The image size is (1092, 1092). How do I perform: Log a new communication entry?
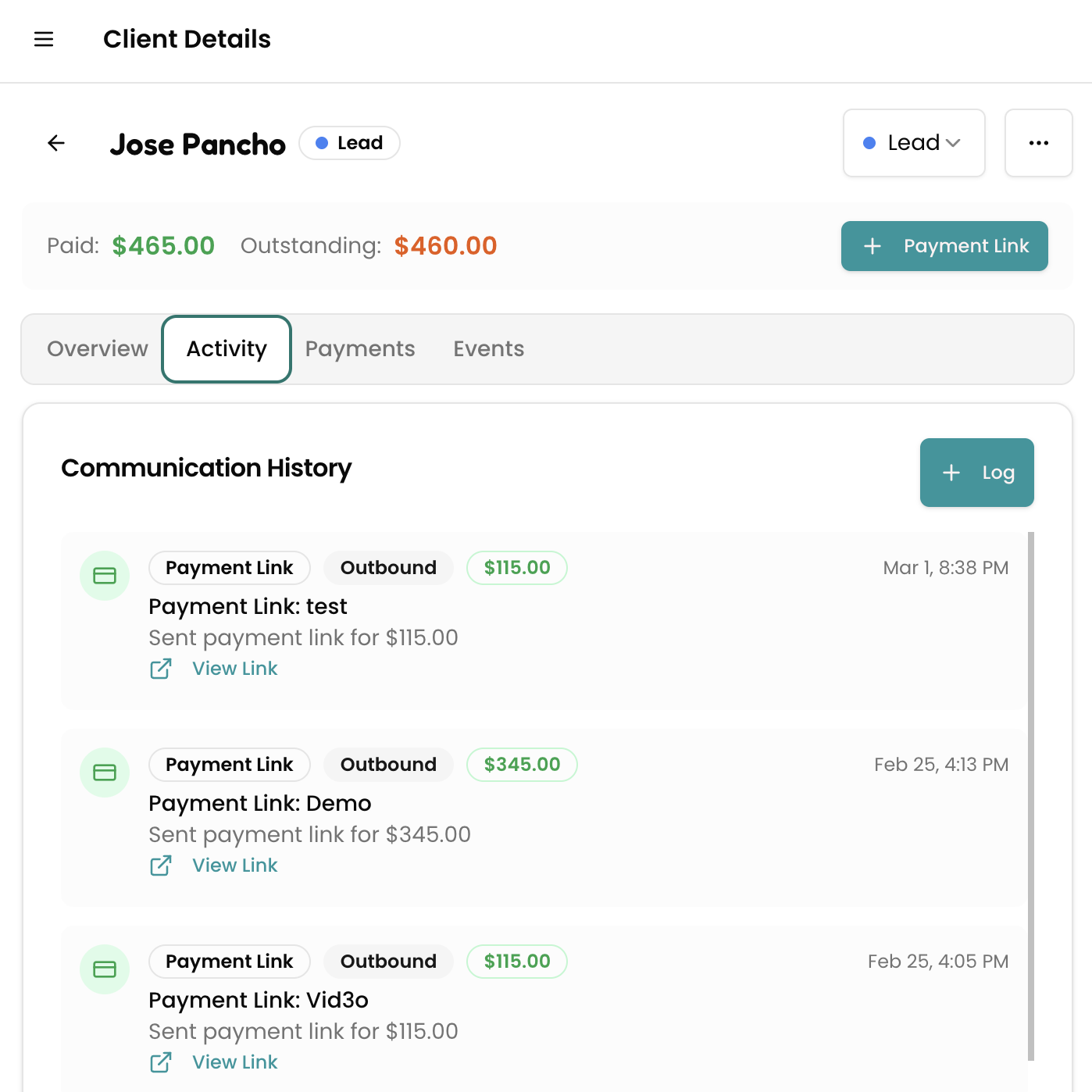976,473
